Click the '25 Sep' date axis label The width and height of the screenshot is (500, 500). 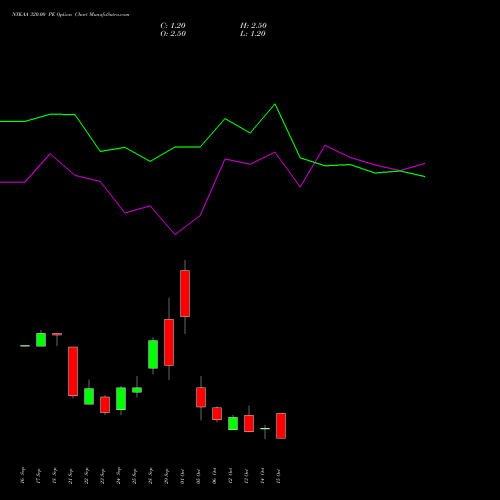tap(135, 476)
